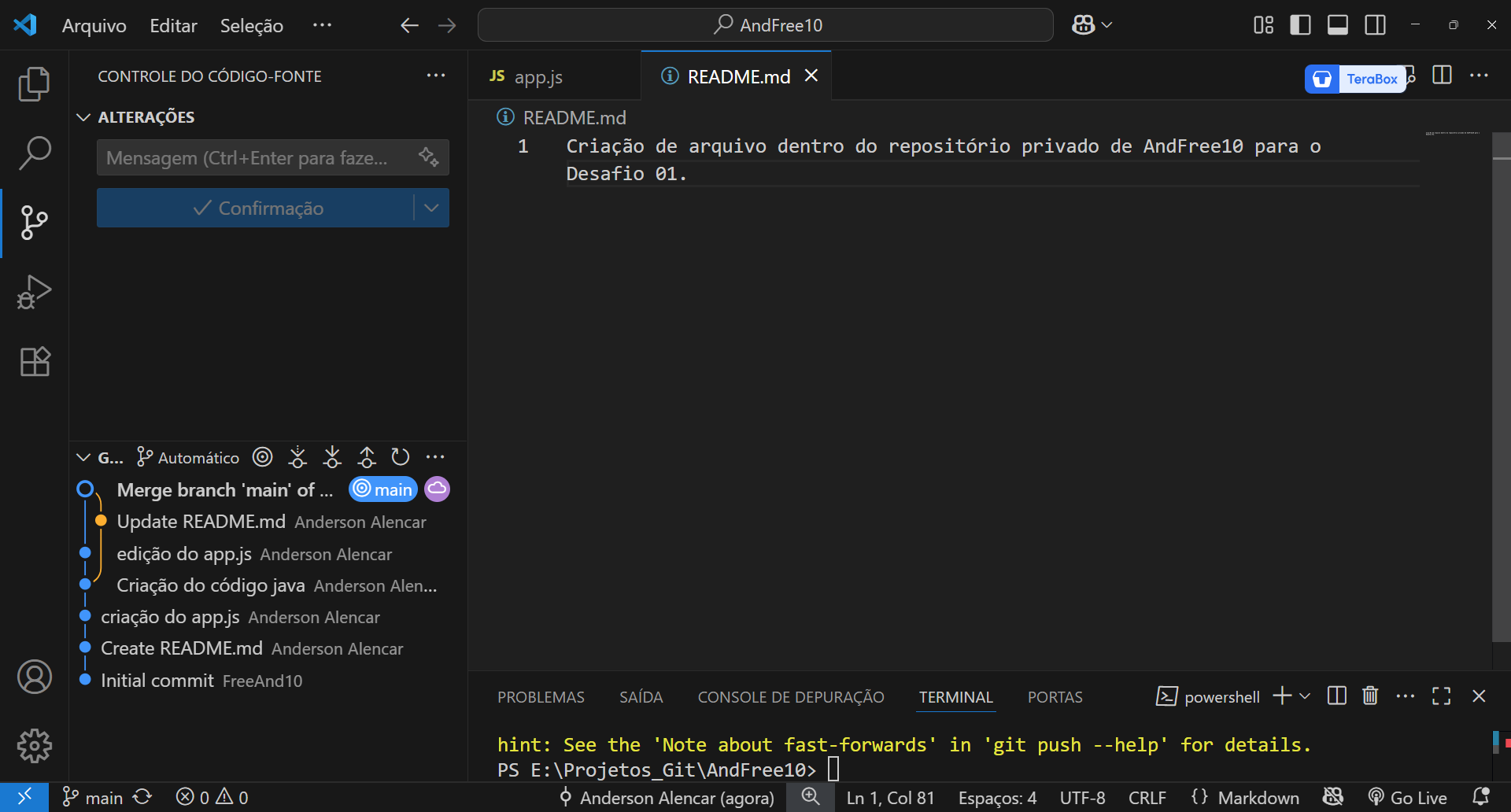Generate commit message with sparkle icon
This screenshot has height=812, width=1511.
point(428,157)
